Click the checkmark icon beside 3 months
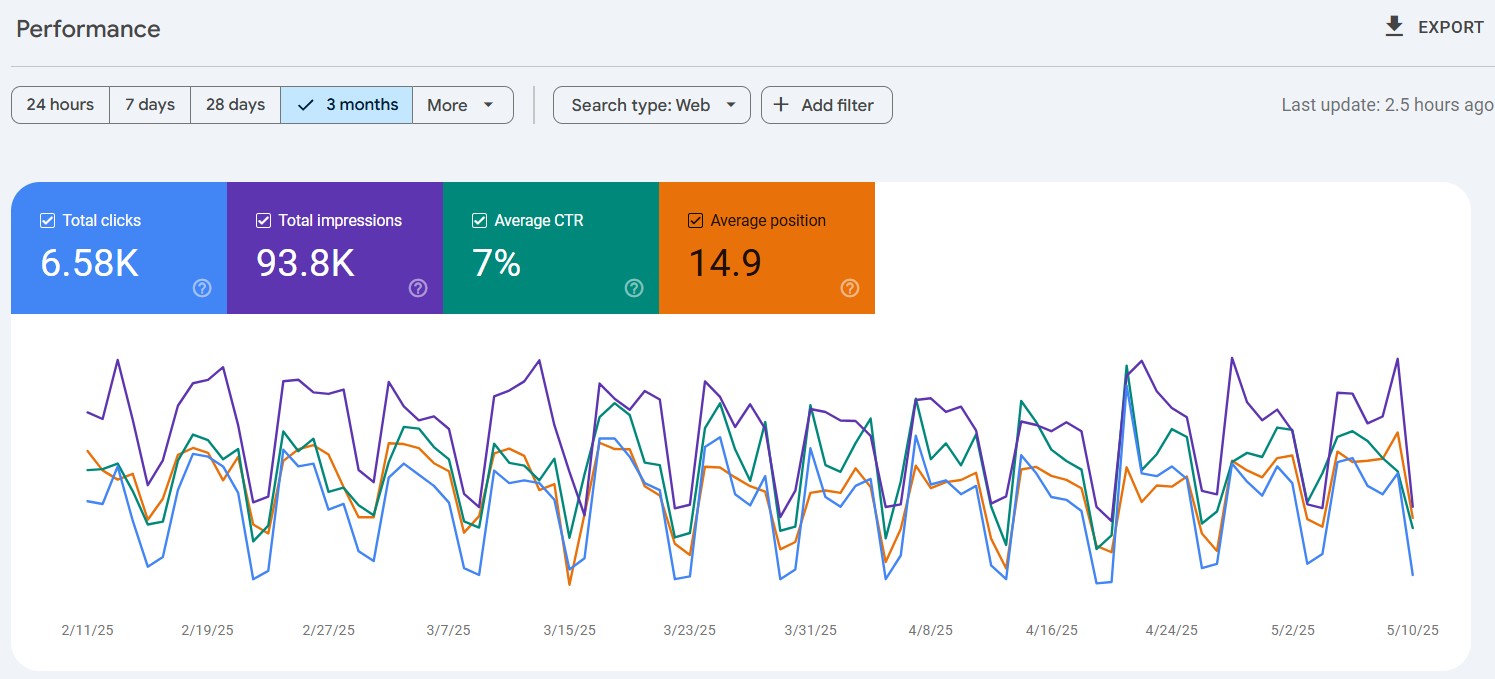1495x679 pixels. pos(306,105)
